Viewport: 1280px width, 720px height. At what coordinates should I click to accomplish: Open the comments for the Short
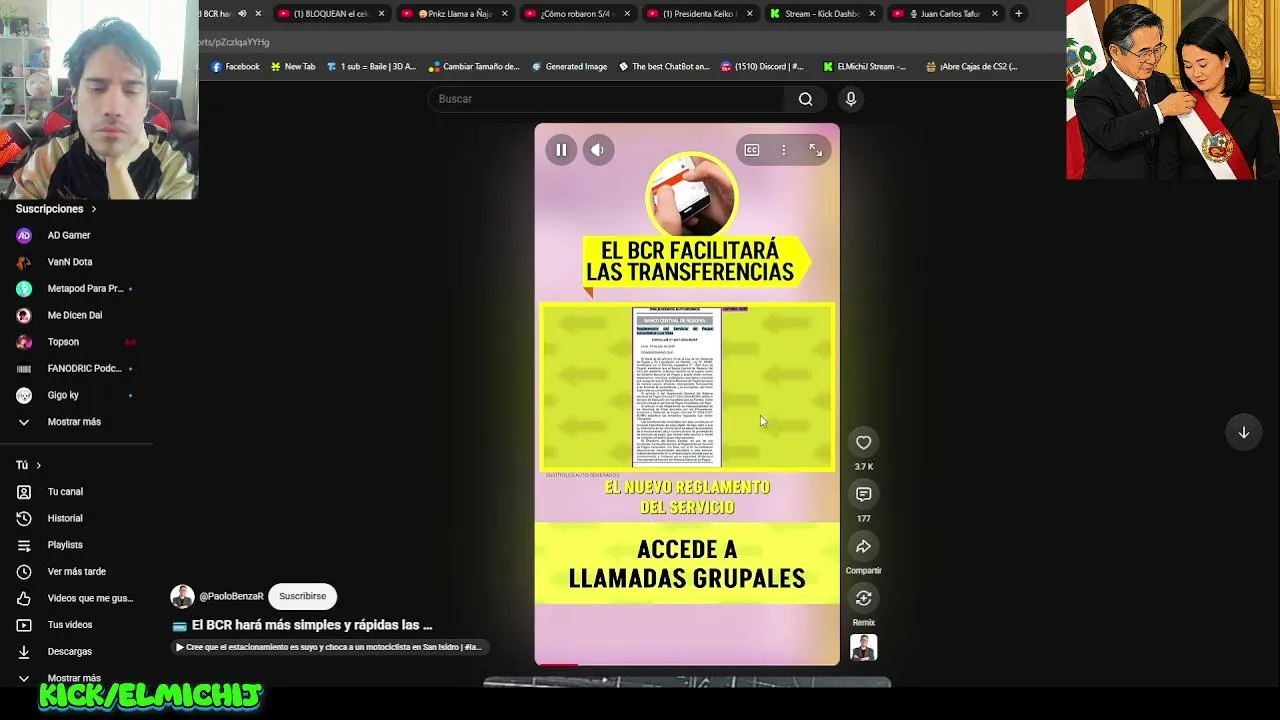tap(864, 494)
